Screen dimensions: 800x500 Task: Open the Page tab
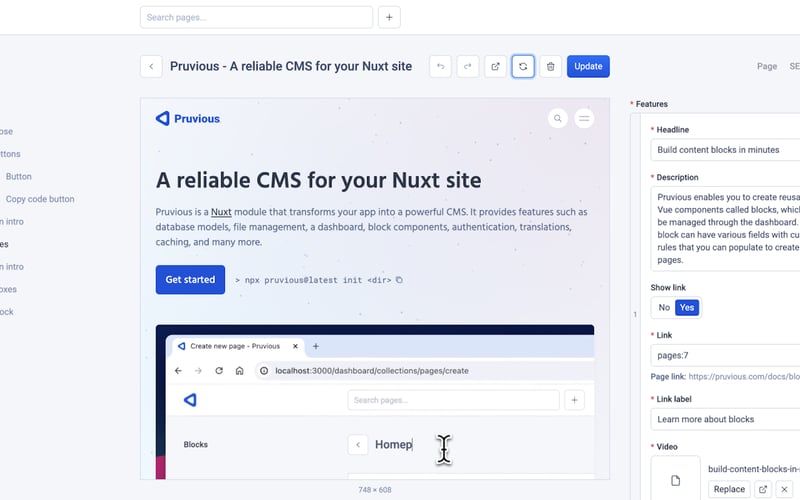pos(767,66)
